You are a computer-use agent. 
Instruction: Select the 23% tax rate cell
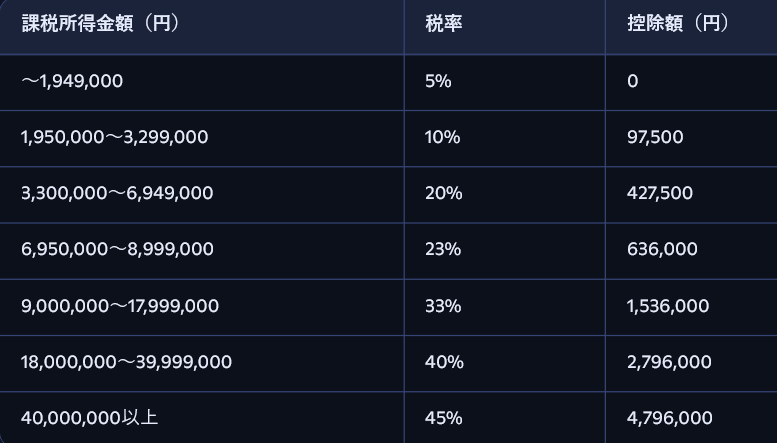pos(443,249)
